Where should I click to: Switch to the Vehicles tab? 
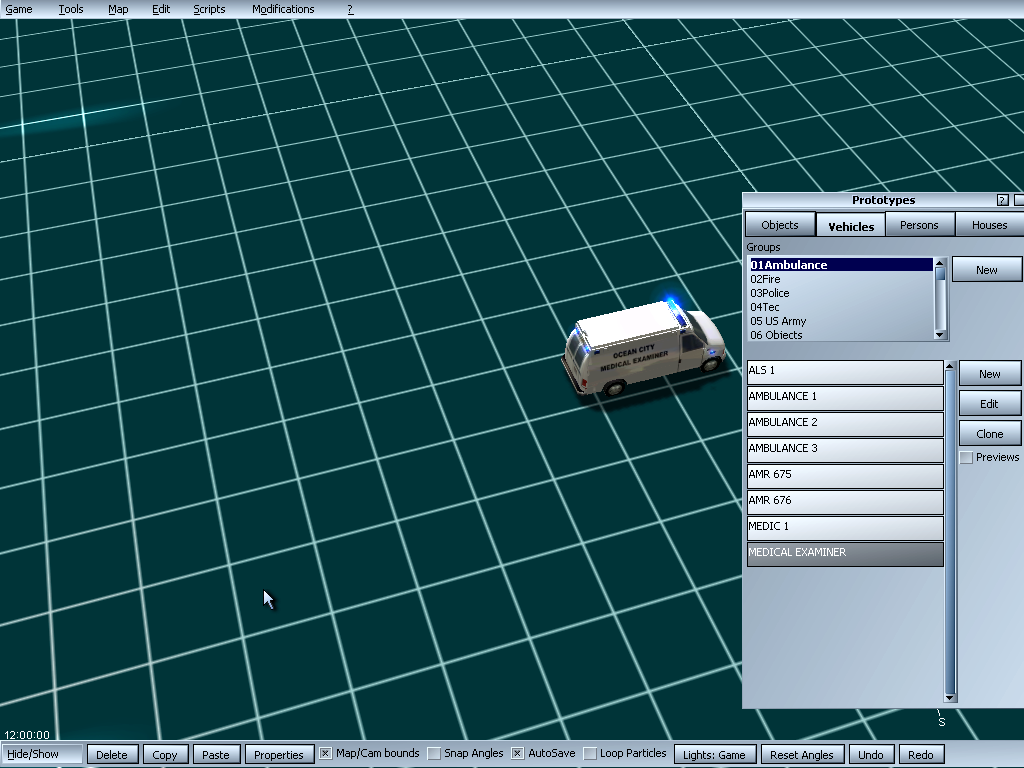[851, 226]
